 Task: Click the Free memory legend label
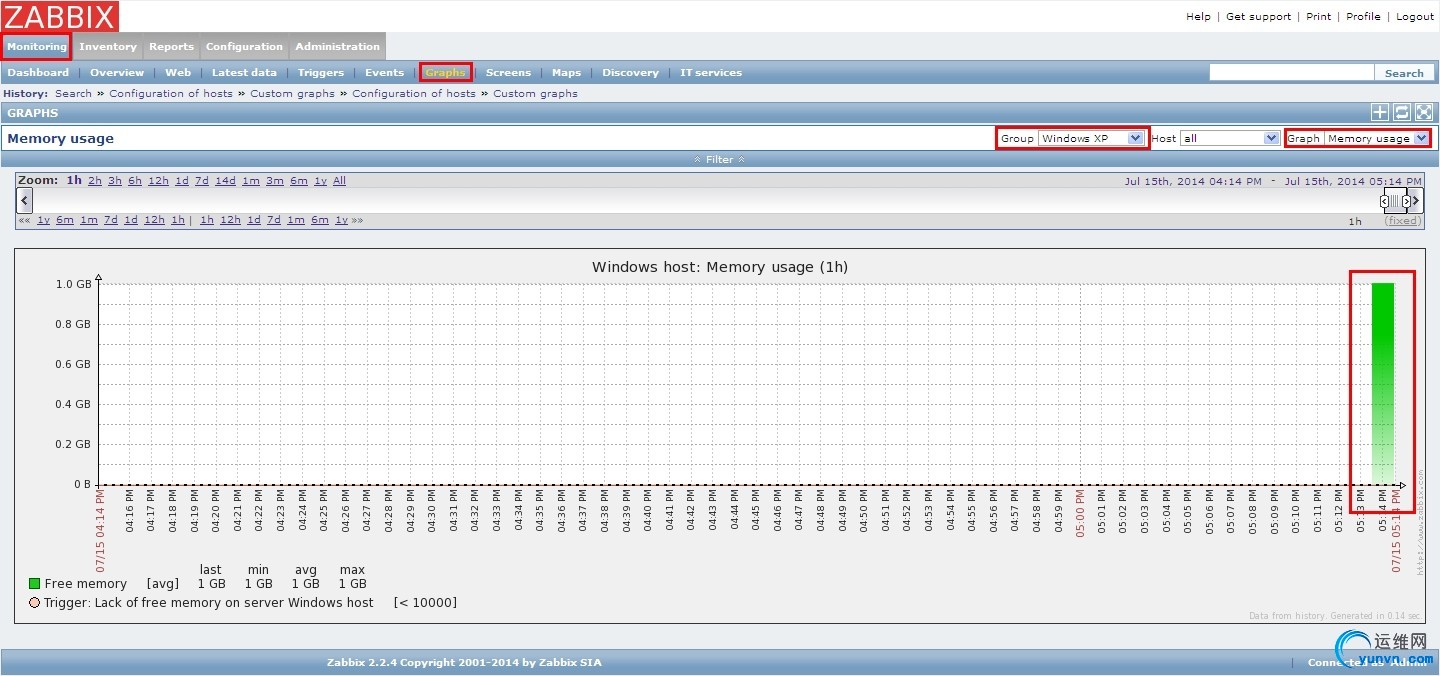[86, 584]
